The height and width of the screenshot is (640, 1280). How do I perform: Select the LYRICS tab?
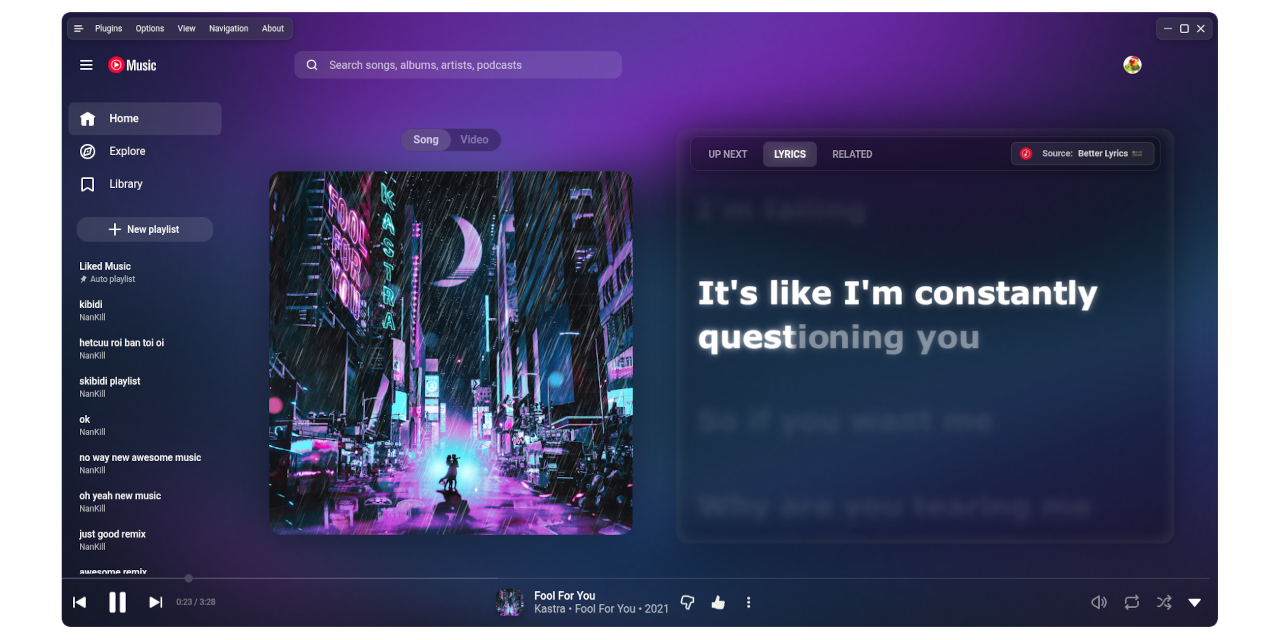point(790,154)
